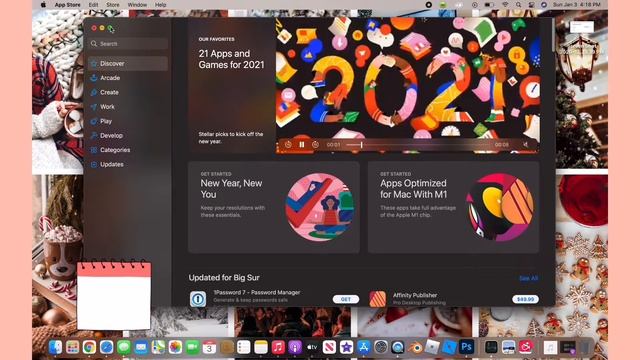This screenshot has width=640, height=360.
Task: Open the App Store menu
Action: point(67,5)
